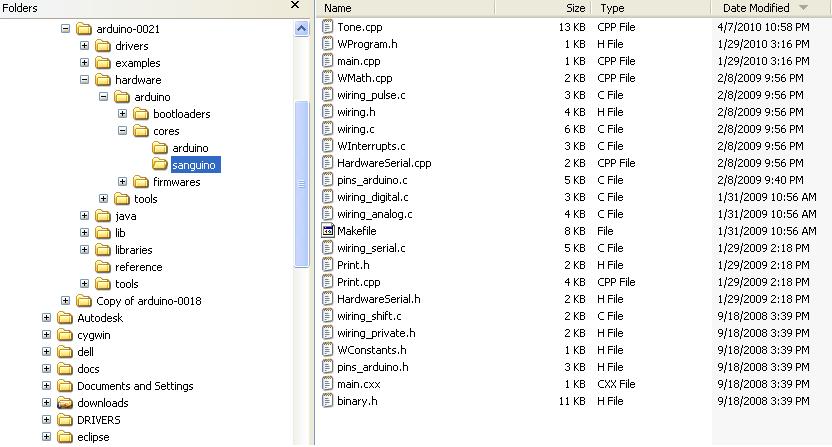This screenshot has width=832, height=447.
Task: Click the HardwareSerial.cpp file icon
Action: [327, 162]
